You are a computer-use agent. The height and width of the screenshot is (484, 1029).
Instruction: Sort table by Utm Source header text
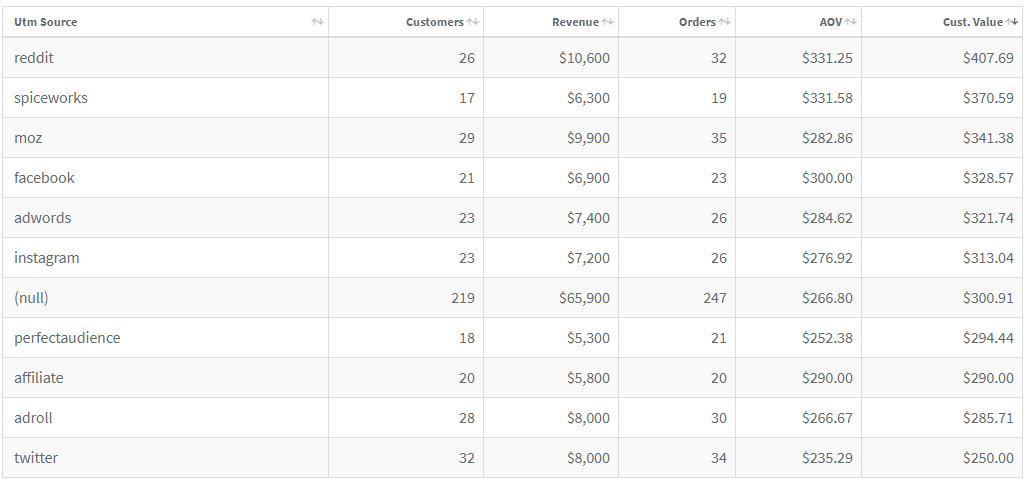45,22
